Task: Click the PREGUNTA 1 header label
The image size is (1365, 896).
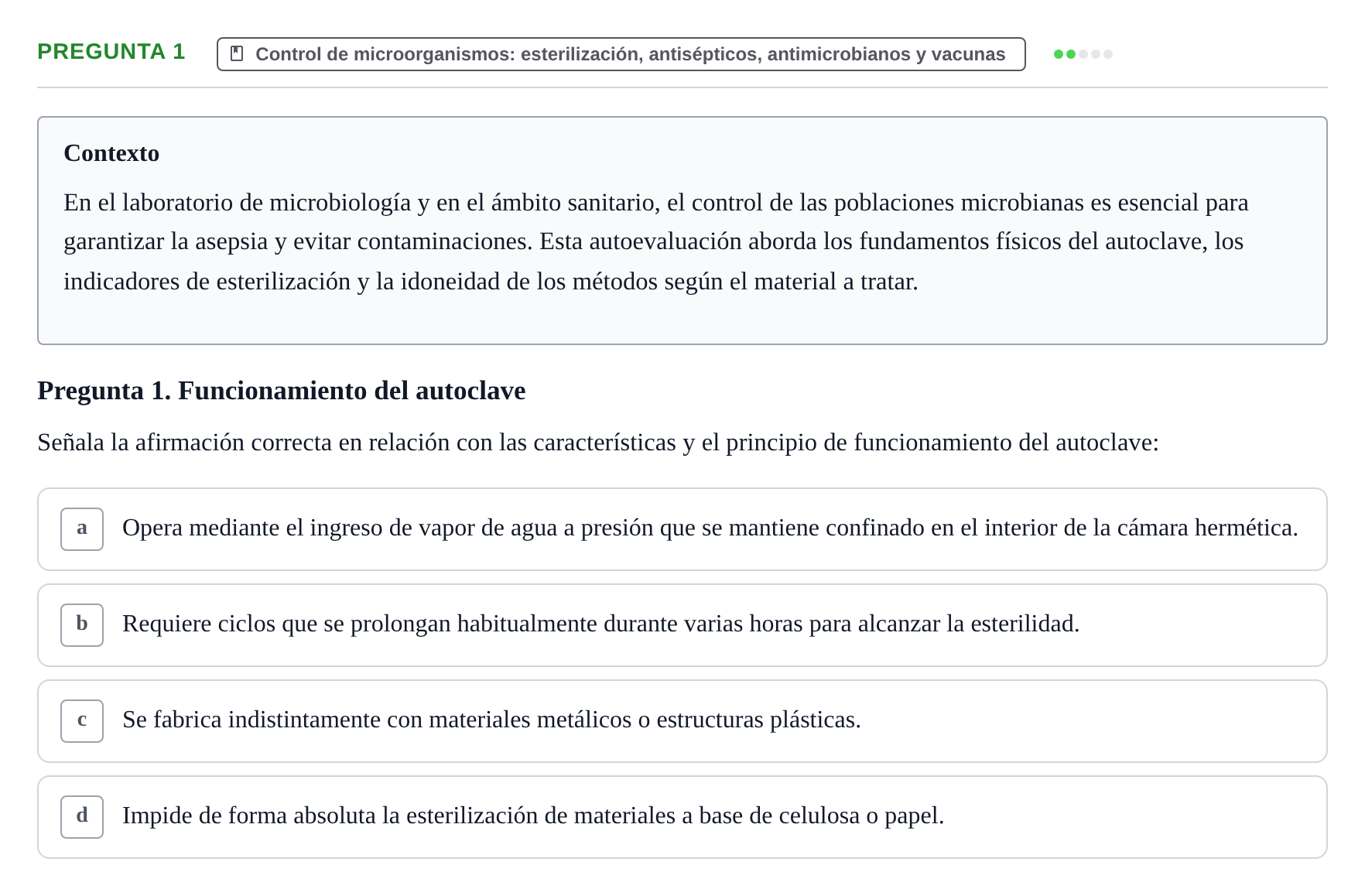Action: (111, 51)
